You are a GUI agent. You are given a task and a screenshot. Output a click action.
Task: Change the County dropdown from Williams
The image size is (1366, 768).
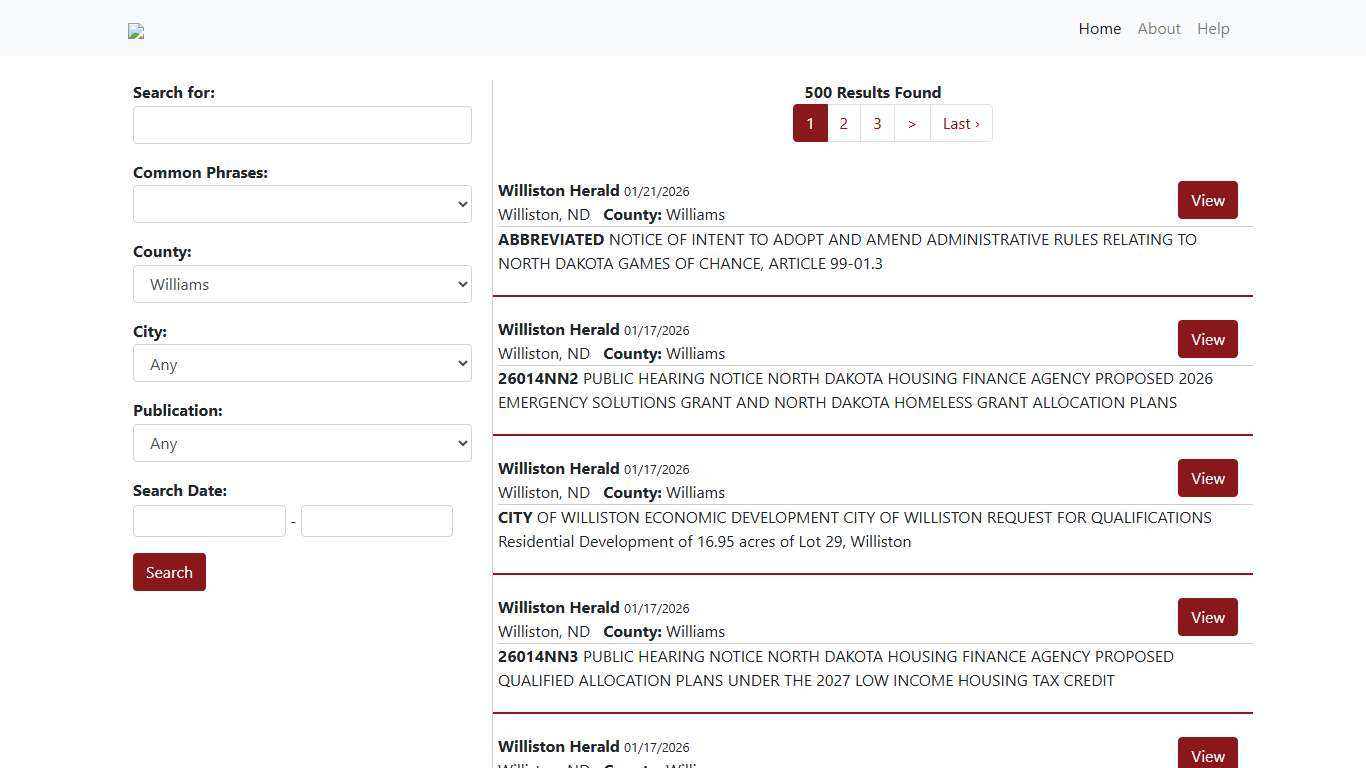302,284
